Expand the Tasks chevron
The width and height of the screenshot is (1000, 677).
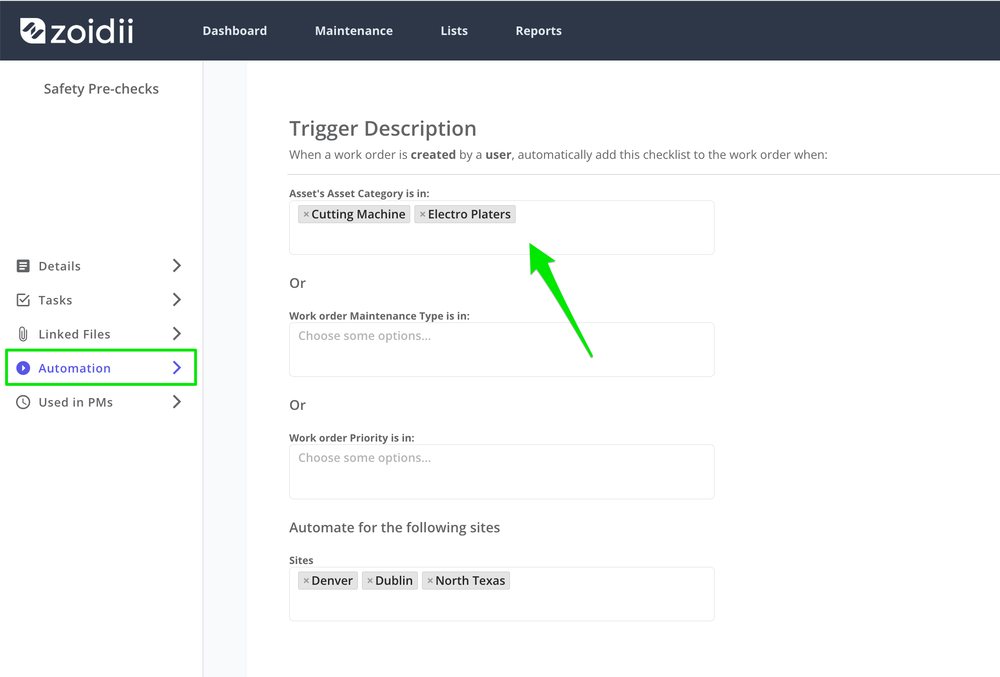coord(177,300)
